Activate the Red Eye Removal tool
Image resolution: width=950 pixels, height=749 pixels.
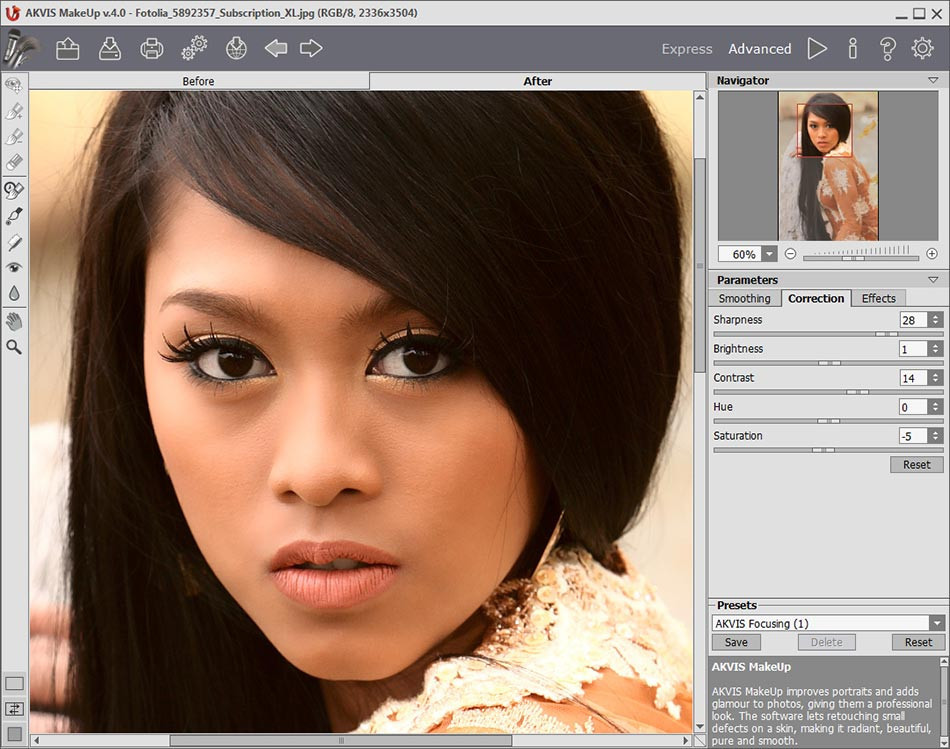pos(14,268)
